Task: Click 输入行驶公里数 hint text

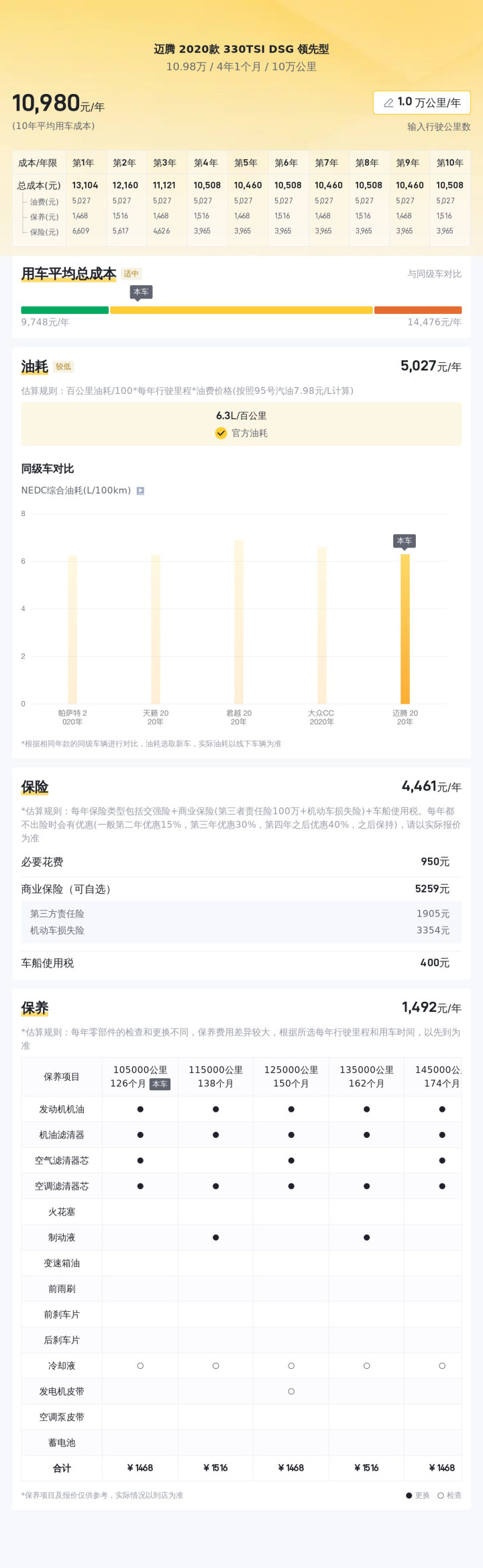Action: pyautogui.click(x=439, y=127)
